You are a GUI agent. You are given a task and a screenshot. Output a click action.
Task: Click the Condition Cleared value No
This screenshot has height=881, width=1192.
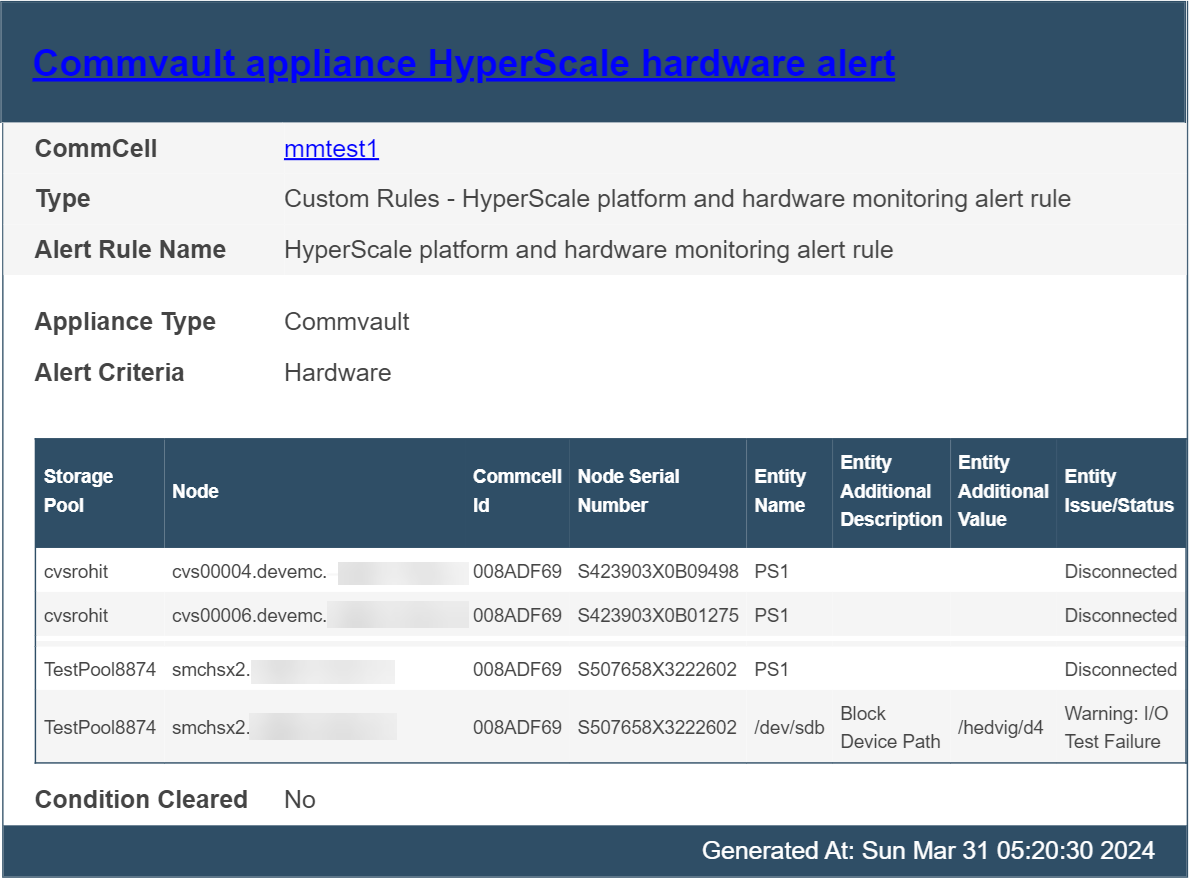click(x=299, y=800)
